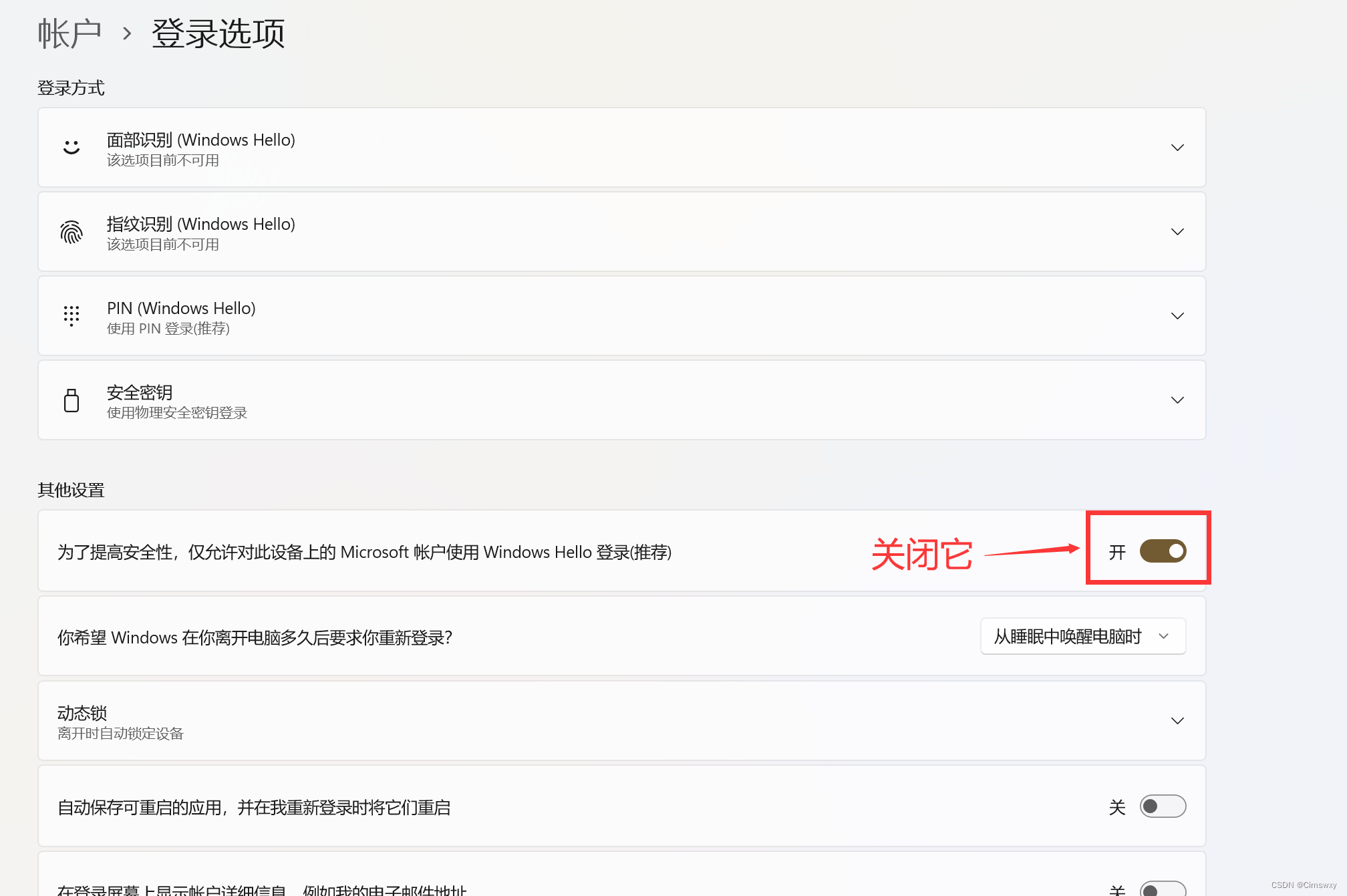Go back to 帐户 breadcrumb
1347x896 pixels.
click(69, 33)
